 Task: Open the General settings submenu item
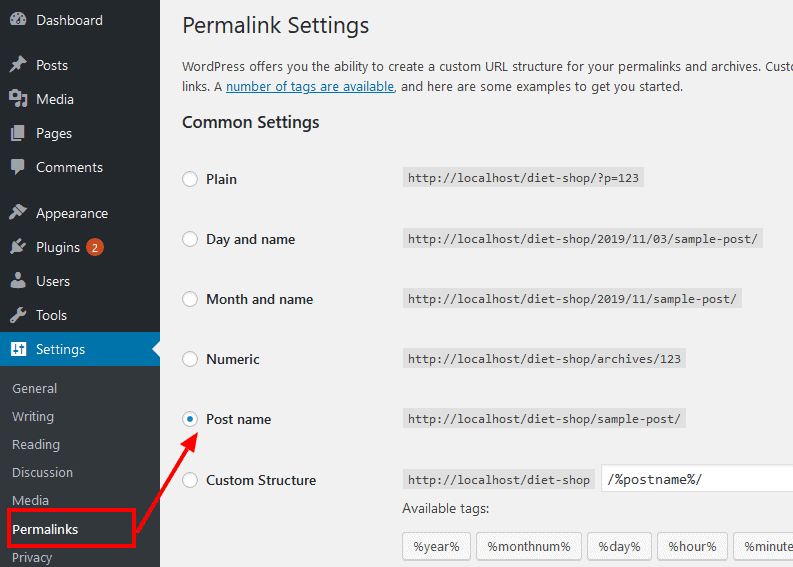tap(34, 388)
